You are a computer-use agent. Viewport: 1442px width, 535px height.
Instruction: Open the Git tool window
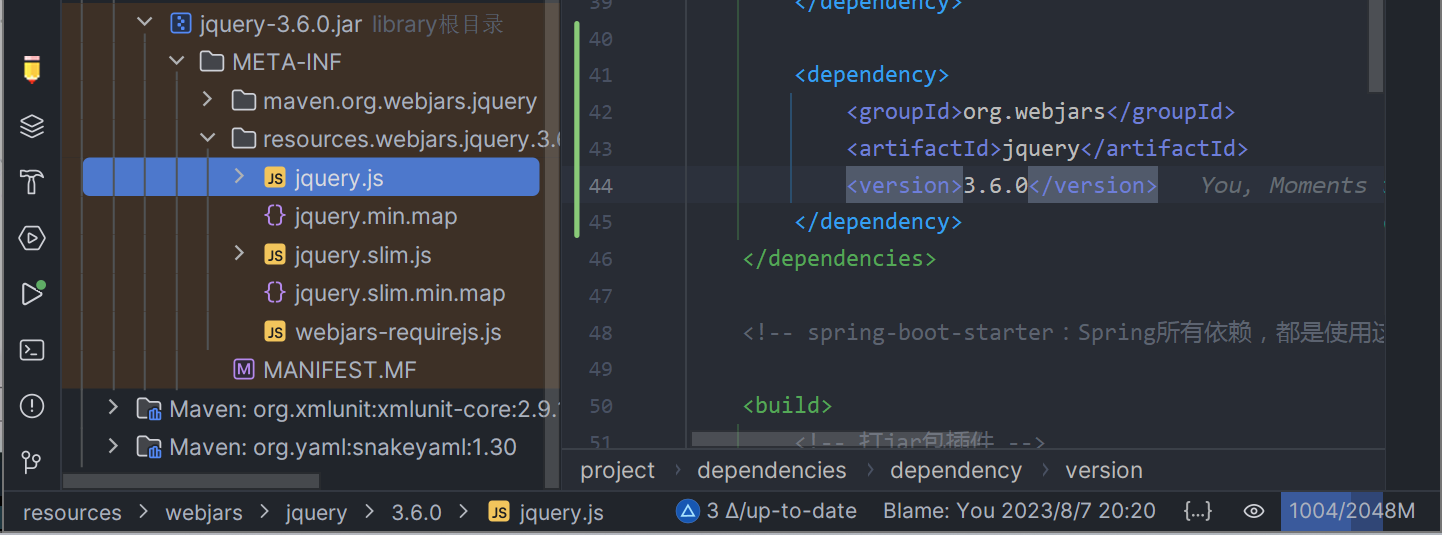pos(32,462)
